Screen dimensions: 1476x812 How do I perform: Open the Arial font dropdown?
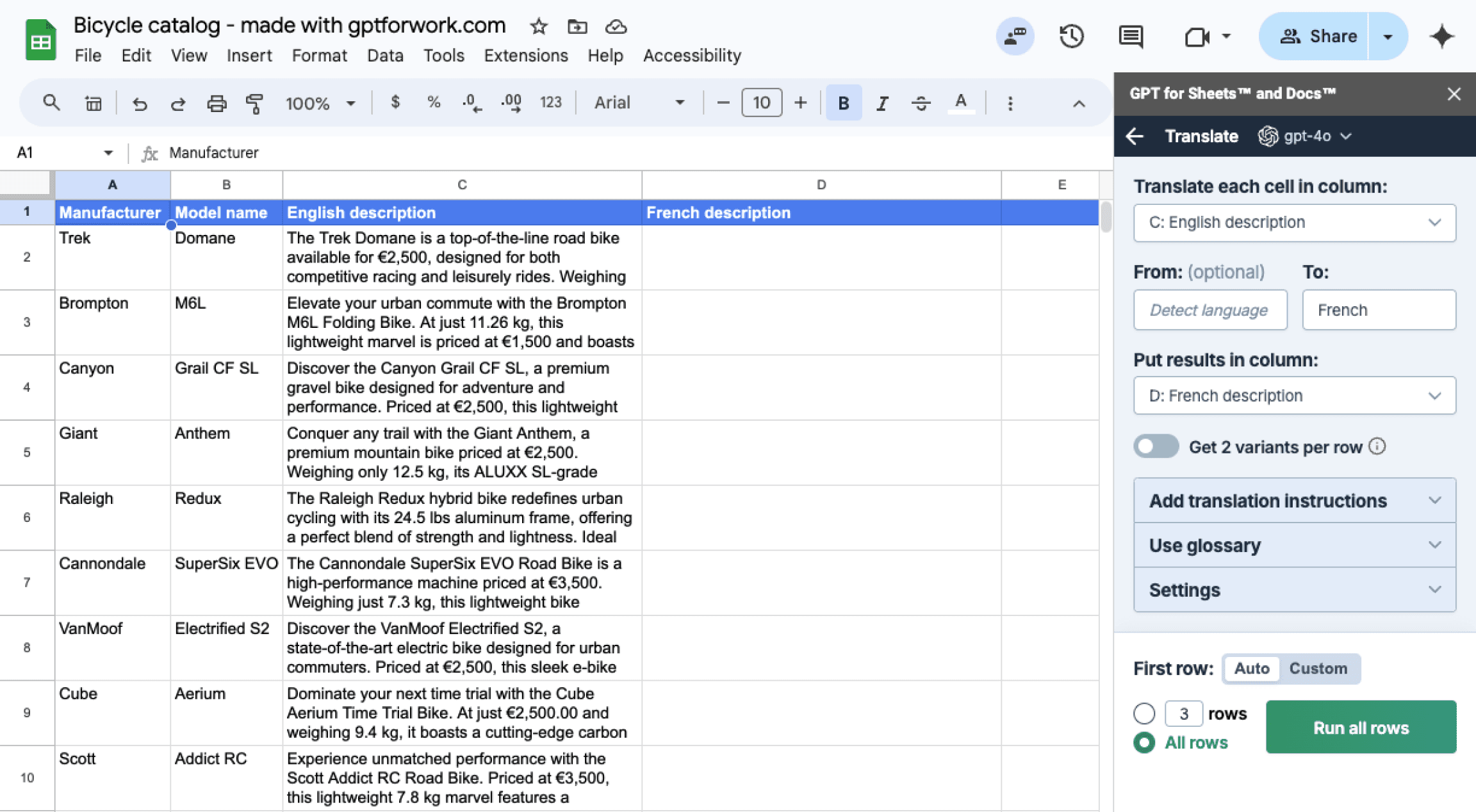[639, 102]
